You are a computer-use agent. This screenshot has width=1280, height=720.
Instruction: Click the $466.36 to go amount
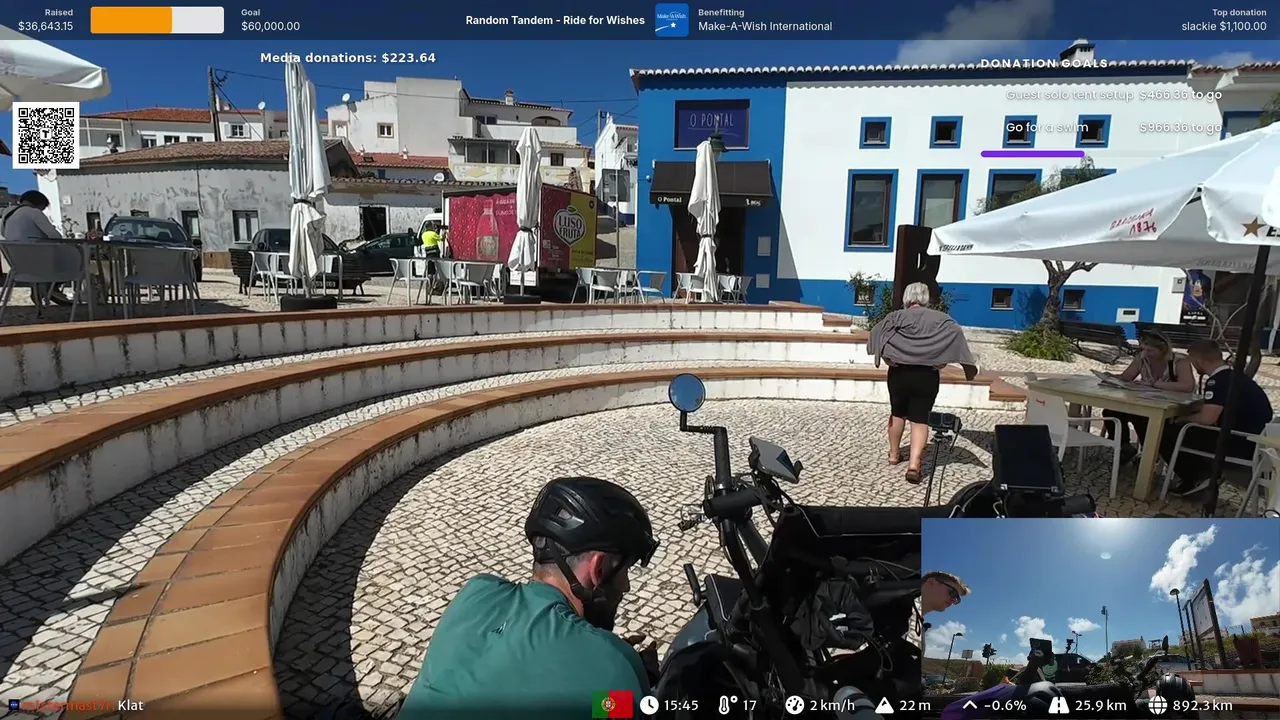pos(1180,95)
